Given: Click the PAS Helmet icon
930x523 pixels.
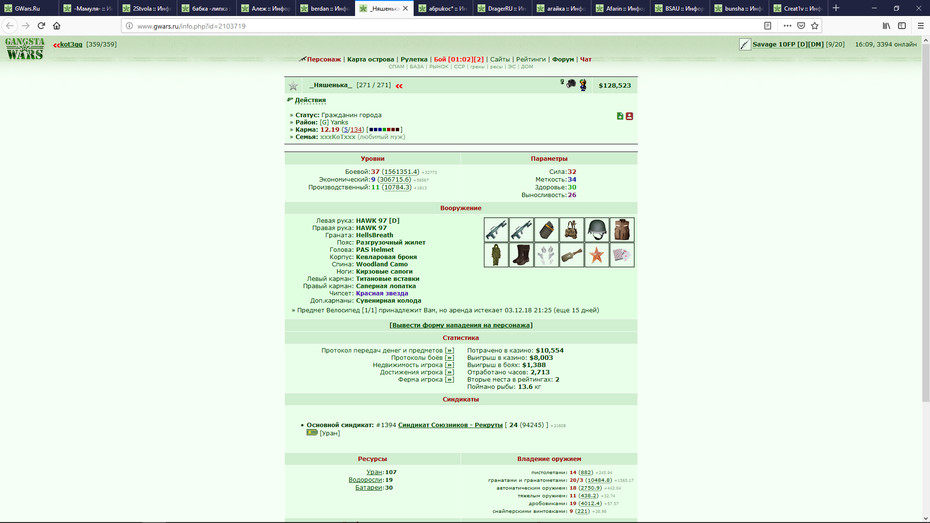Looking at the screenshot, I should [597, 229].
